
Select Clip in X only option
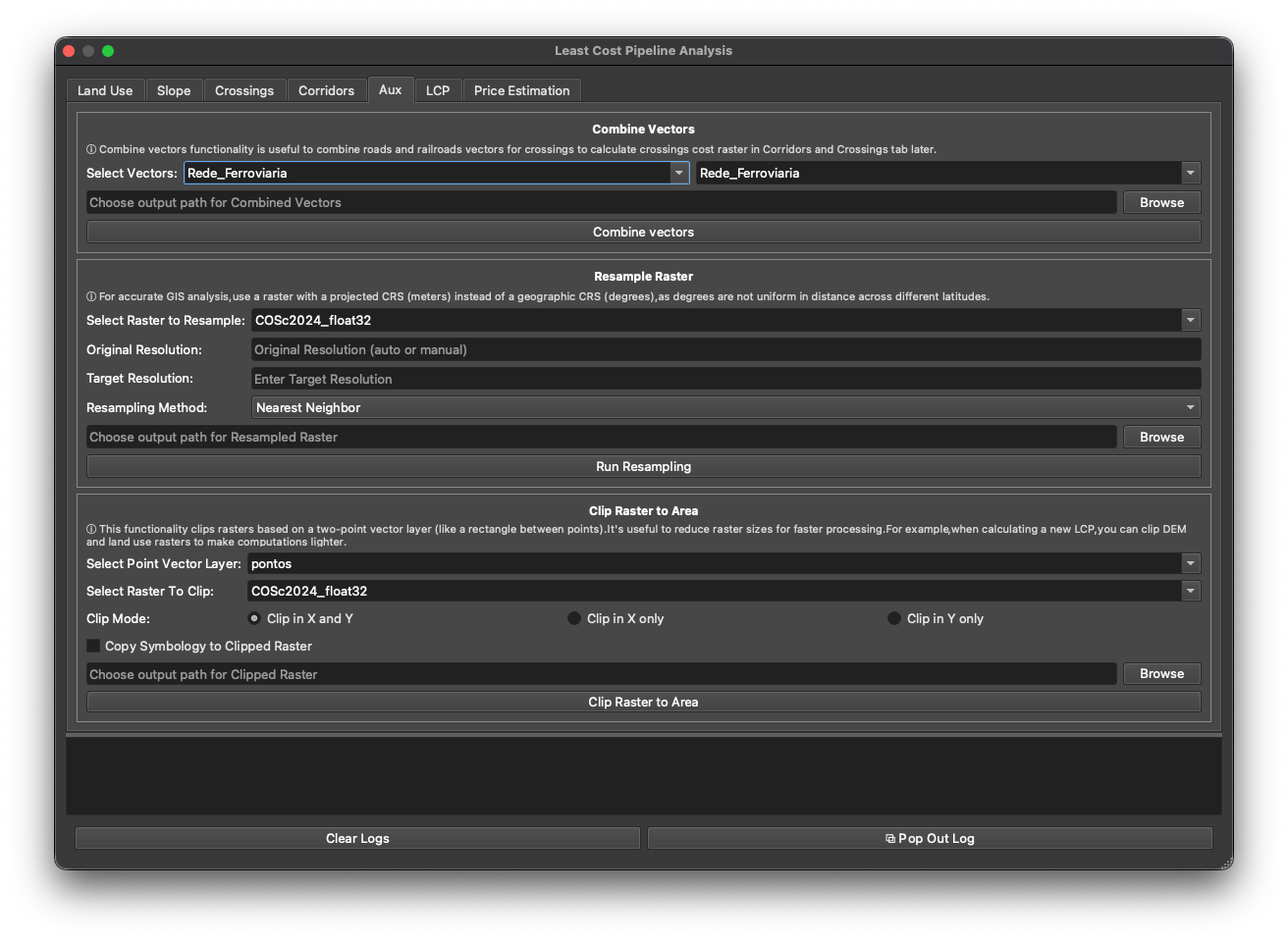click(x=616, y=618)
